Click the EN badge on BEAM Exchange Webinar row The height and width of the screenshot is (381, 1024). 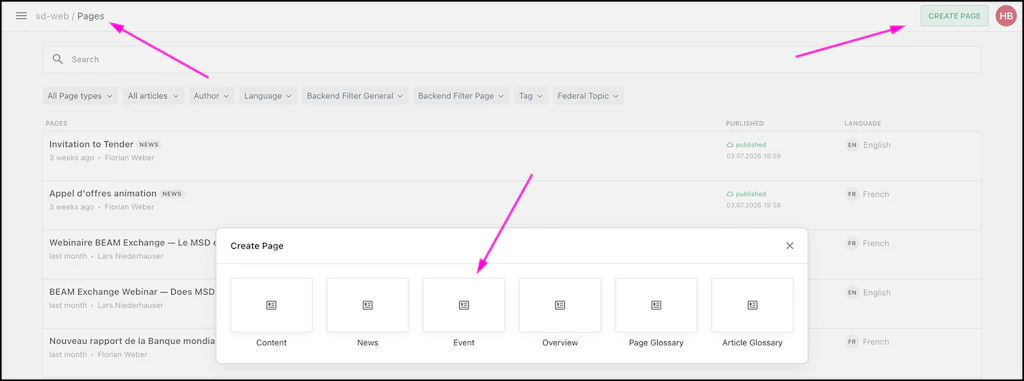852,293
